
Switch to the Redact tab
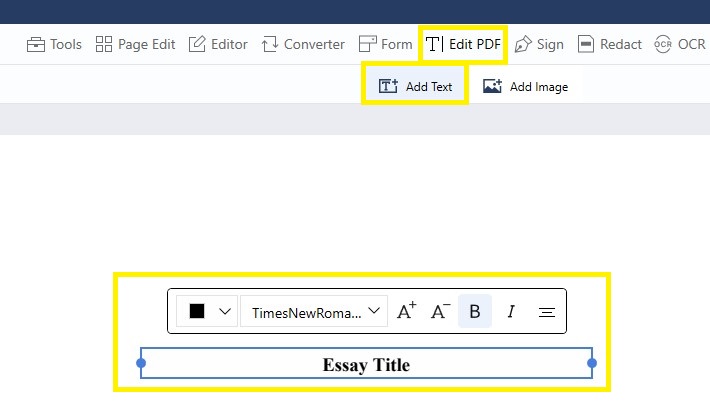pos(610,44)
